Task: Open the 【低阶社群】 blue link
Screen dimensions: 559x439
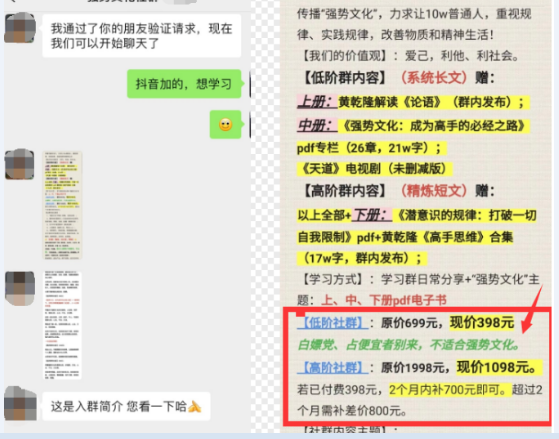Action: coord(332,323)
